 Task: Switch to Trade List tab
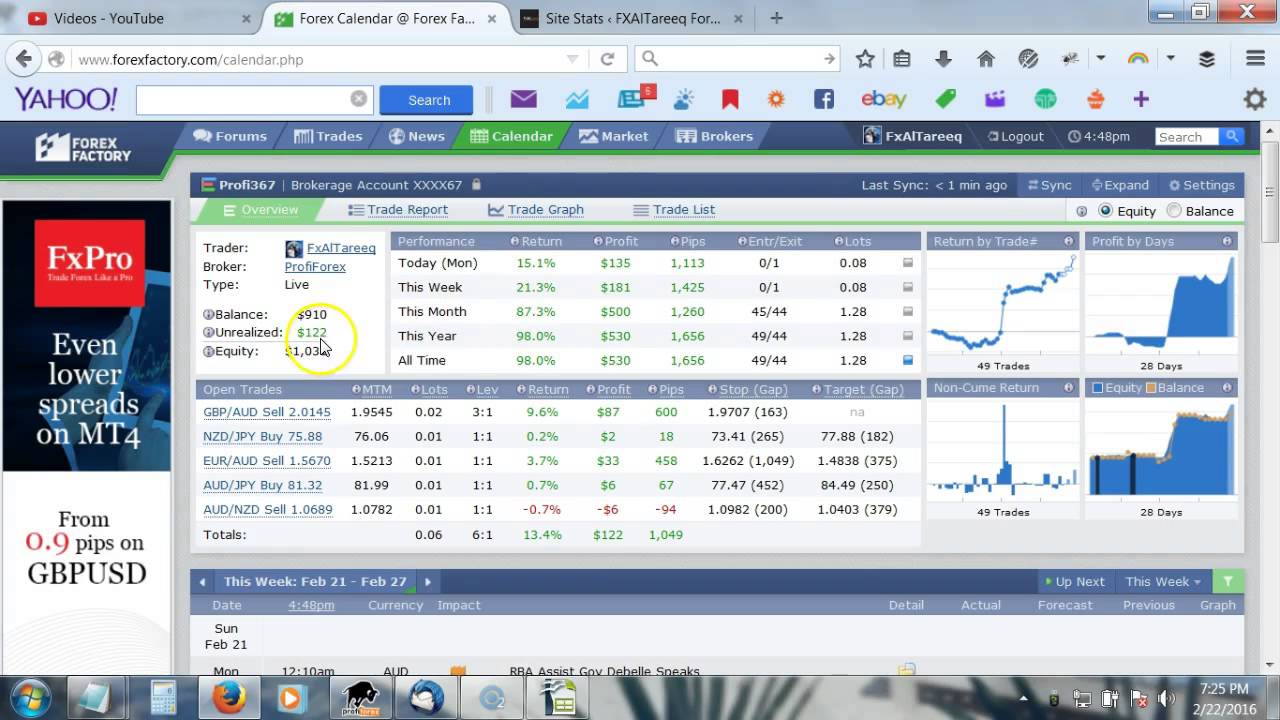click(x=675, y=210)
